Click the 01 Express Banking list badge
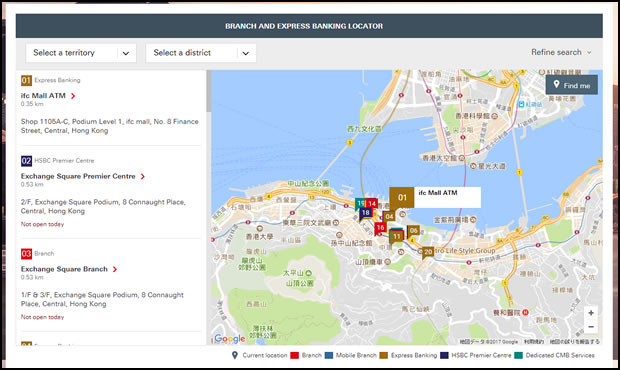 pos(26,81)
